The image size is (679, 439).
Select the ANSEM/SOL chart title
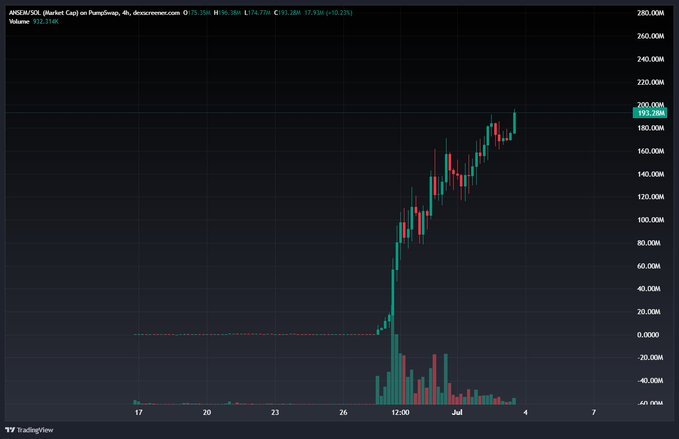[94, 13]
